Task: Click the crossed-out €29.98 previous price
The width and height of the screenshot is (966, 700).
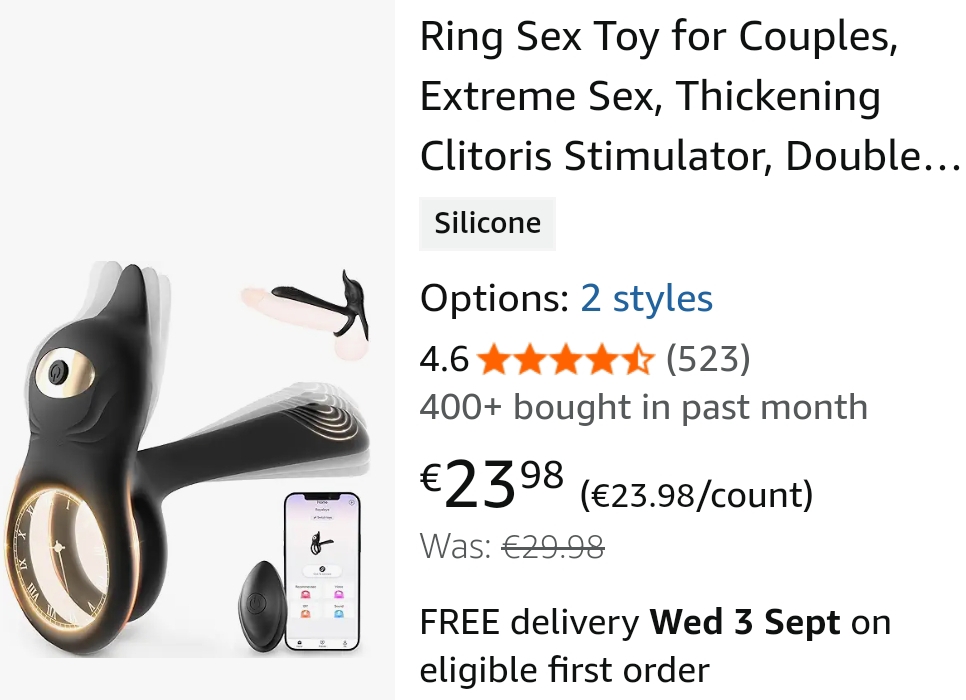Action: (x=553, y=547)
